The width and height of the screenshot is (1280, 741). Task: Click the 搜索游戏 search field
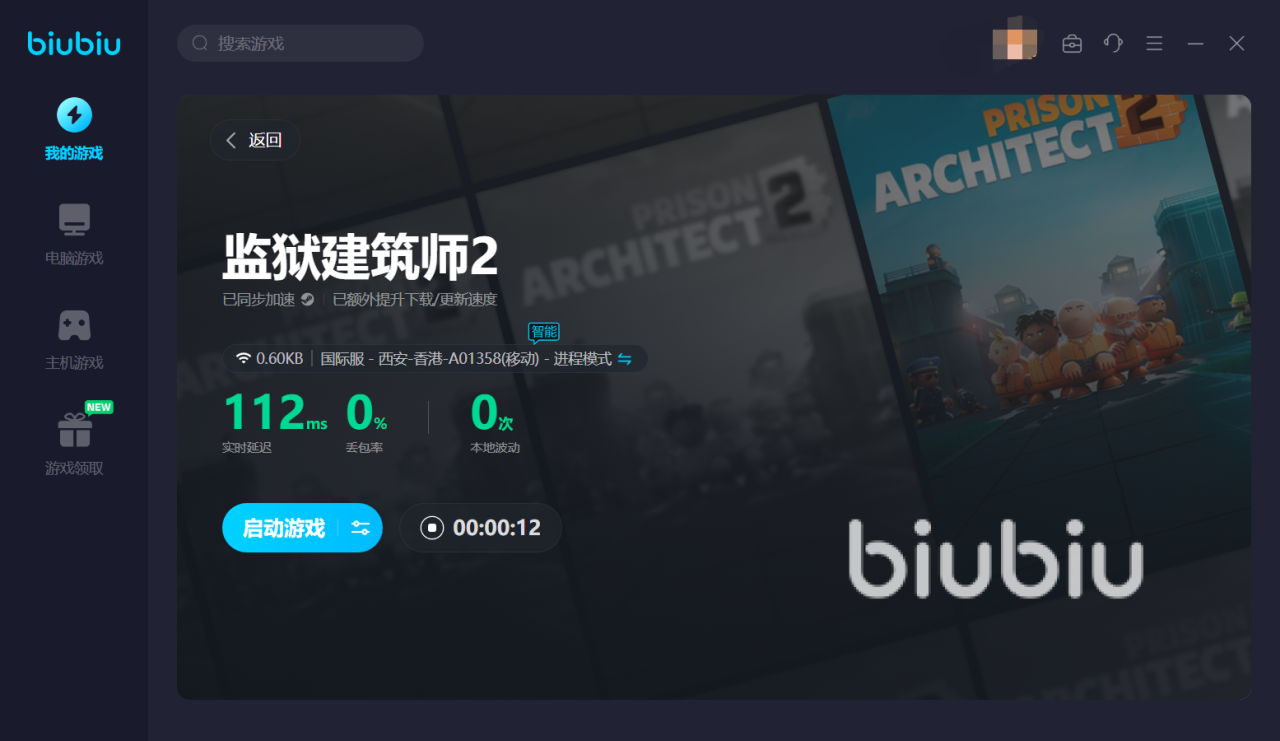(300, 43)
